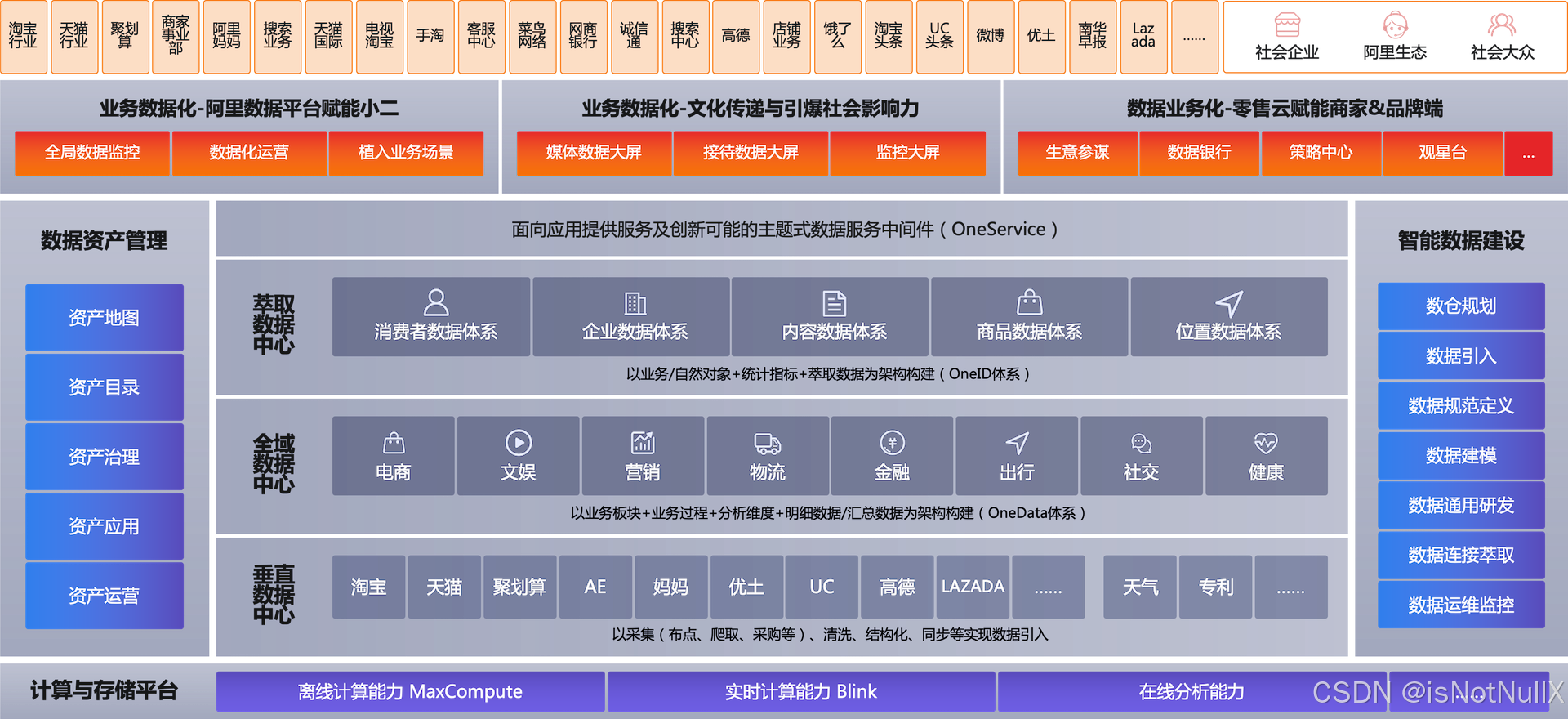Open the 媒体数据大屏 block
This screenshot has height=719, width=1568.
click(594, 153)
